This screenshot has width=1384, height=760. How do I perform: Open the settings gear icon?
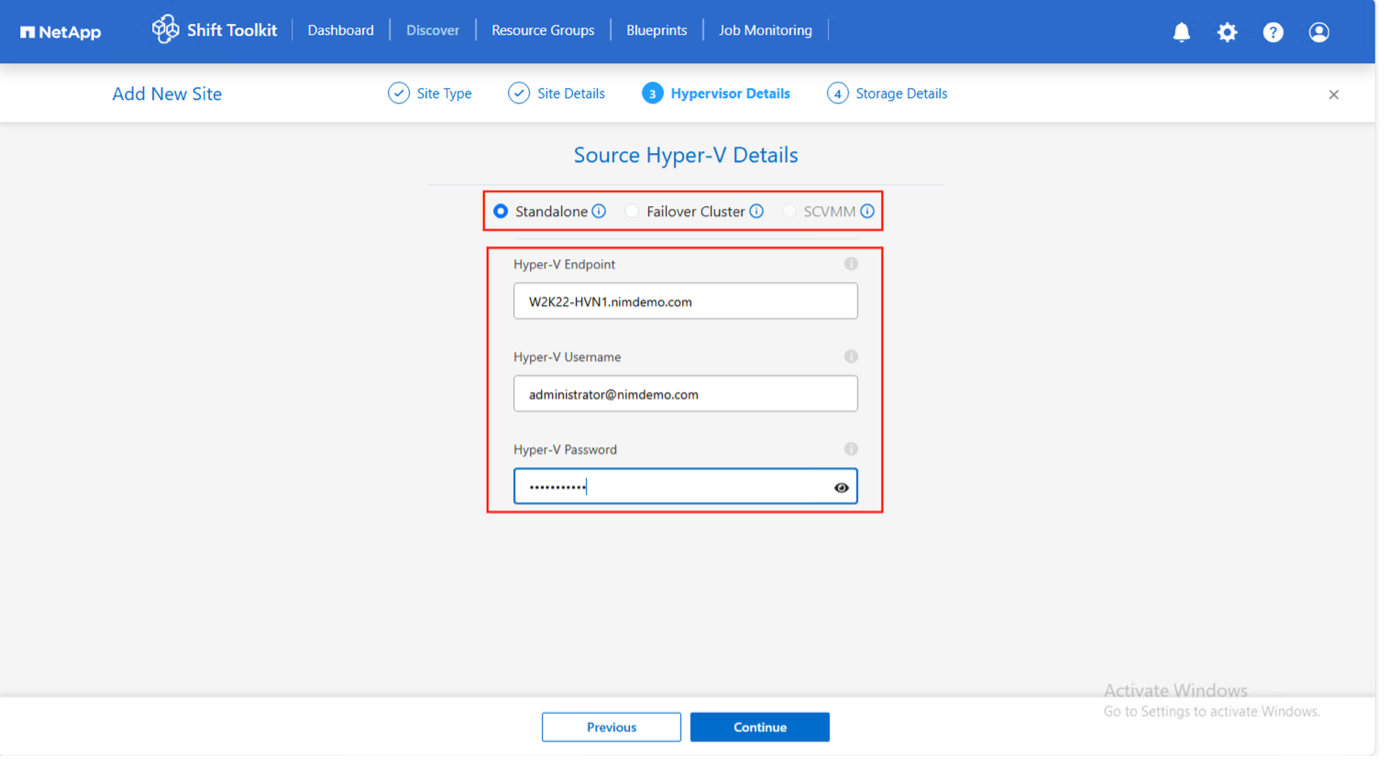pyautogui.click(x=1227, y=32)
